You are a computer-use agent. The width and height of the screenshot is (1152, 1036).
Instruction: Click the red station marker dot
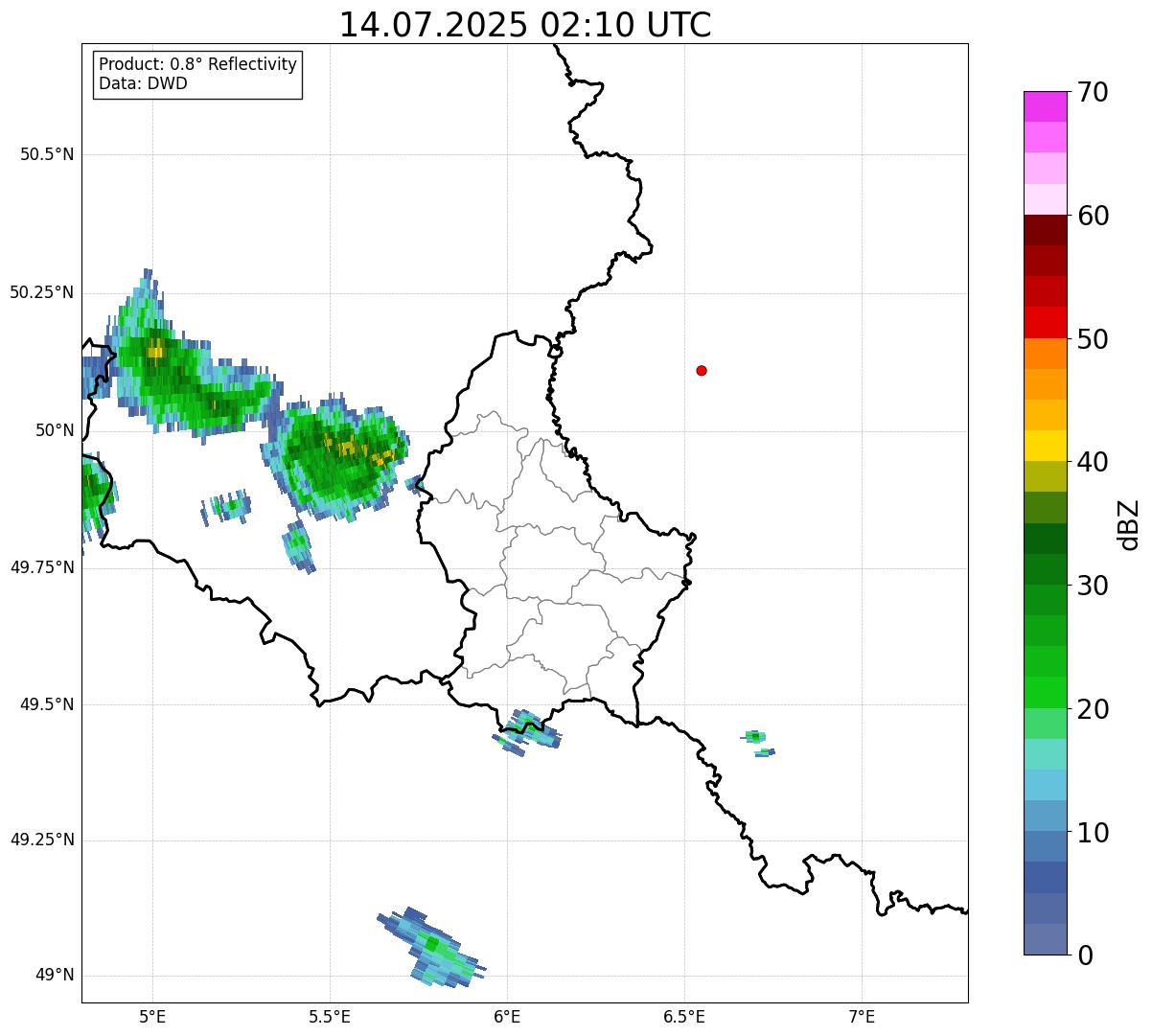pyautogui.click(x=702, y=370)
